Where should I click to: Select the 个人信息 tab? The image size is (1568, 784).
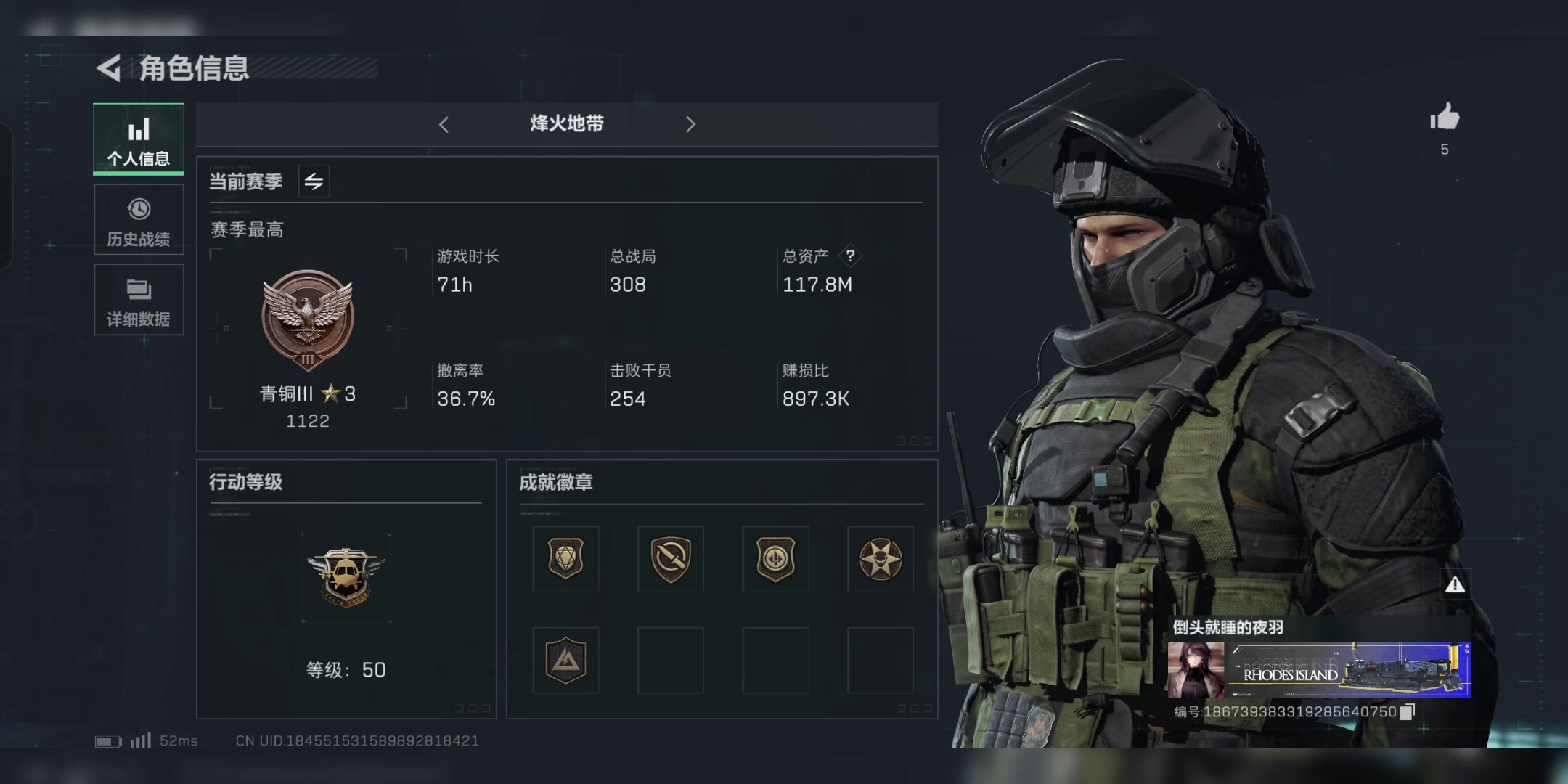(x=139, y=139)
